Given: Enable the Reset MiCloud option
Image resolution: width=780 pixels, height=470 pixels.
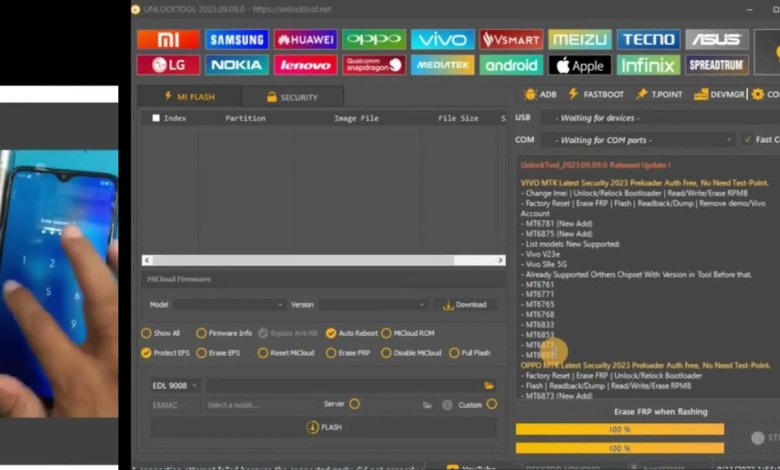Looking at the screenshot, I should point(286,353).
